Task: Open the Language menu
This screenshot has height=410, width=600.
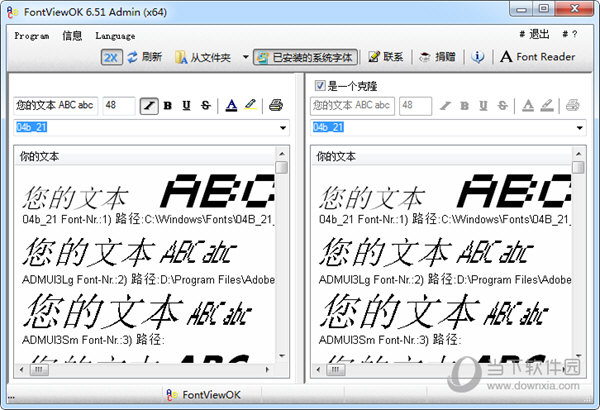Action: pos(115,36)
